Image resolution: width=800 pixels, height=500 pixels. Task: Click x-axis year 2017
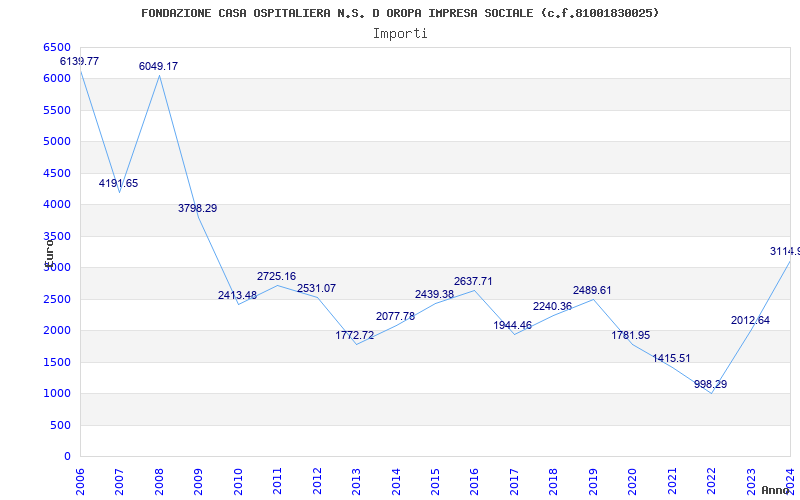(x=514, y=482)
